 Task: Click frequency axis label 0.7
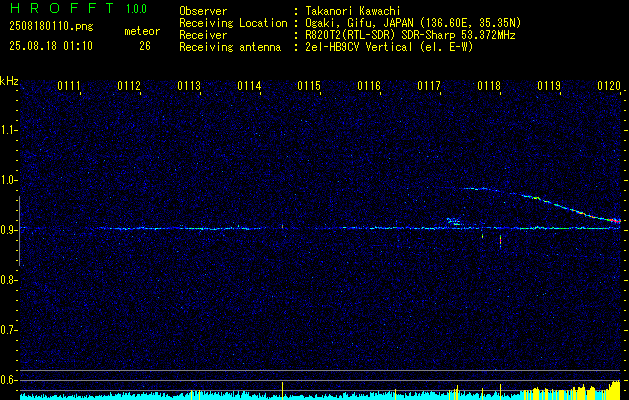pos(8,330)
